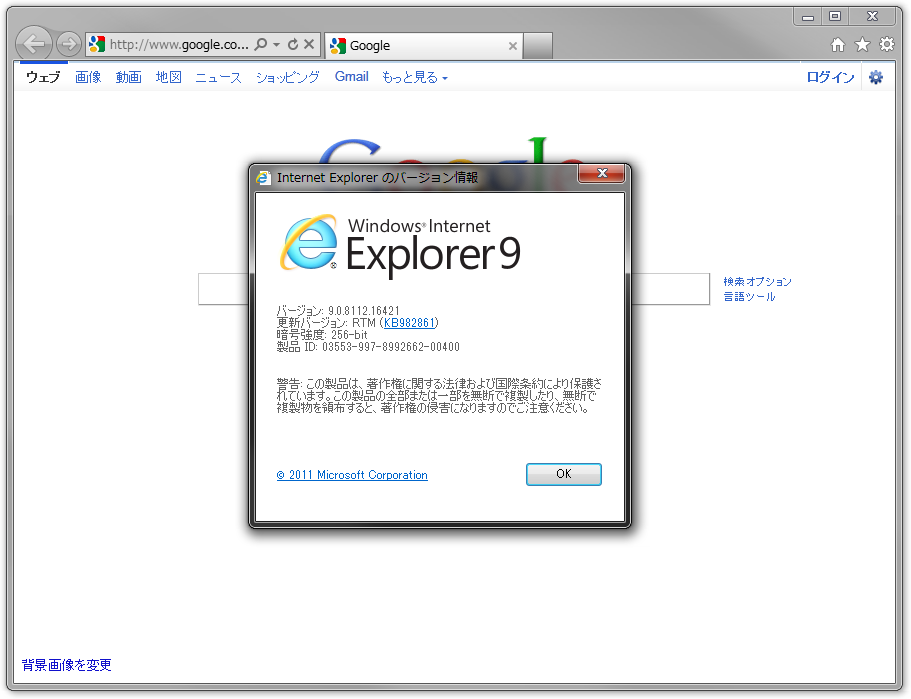Click the Internet Explorer 9 logo
The image size is (911, 699).
400,248
